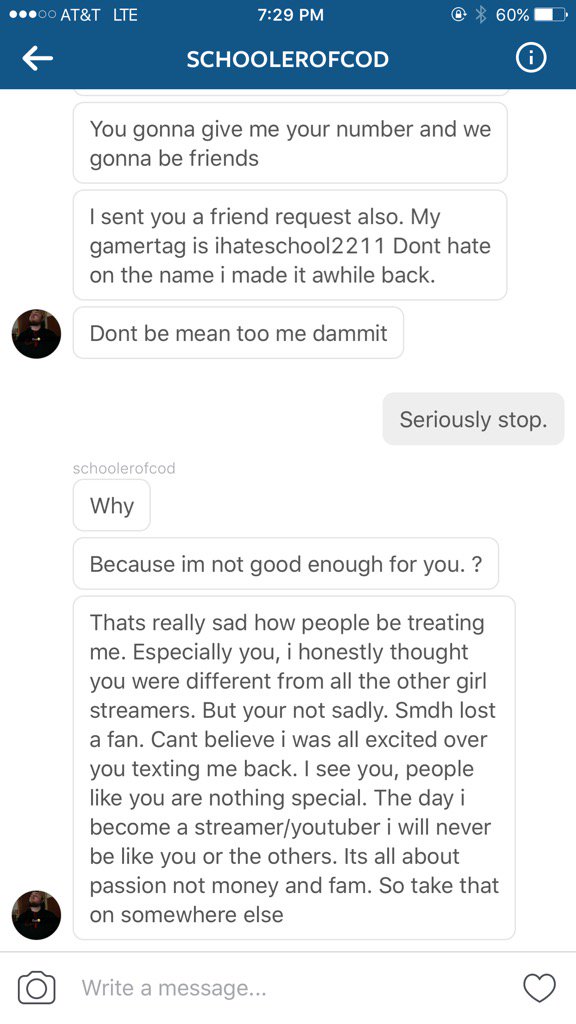Tap the signal strength dots

coord(31,15)
